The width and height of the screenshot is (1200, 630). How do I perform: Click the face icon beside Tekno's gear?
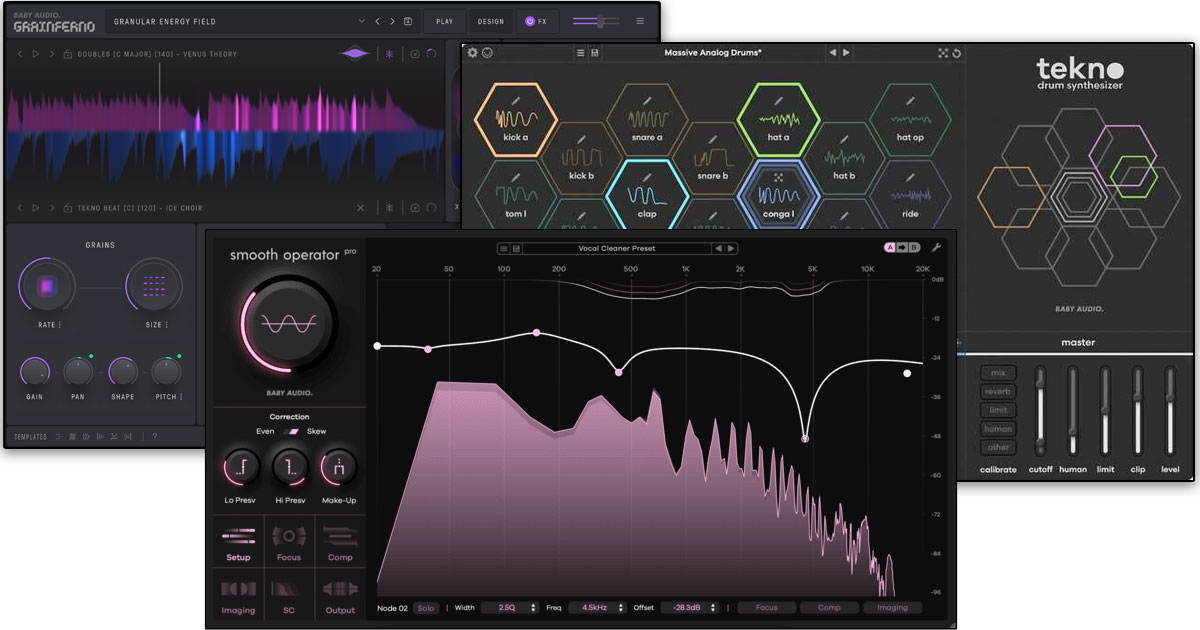(x=488, y=53)
